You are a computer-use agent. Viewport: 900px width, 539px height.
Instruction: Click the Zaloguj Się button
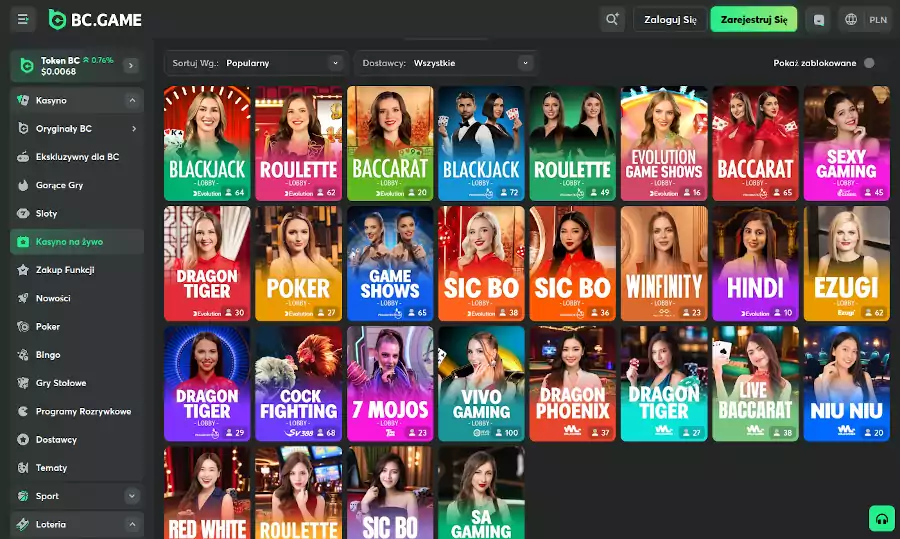tap(669, 19)
